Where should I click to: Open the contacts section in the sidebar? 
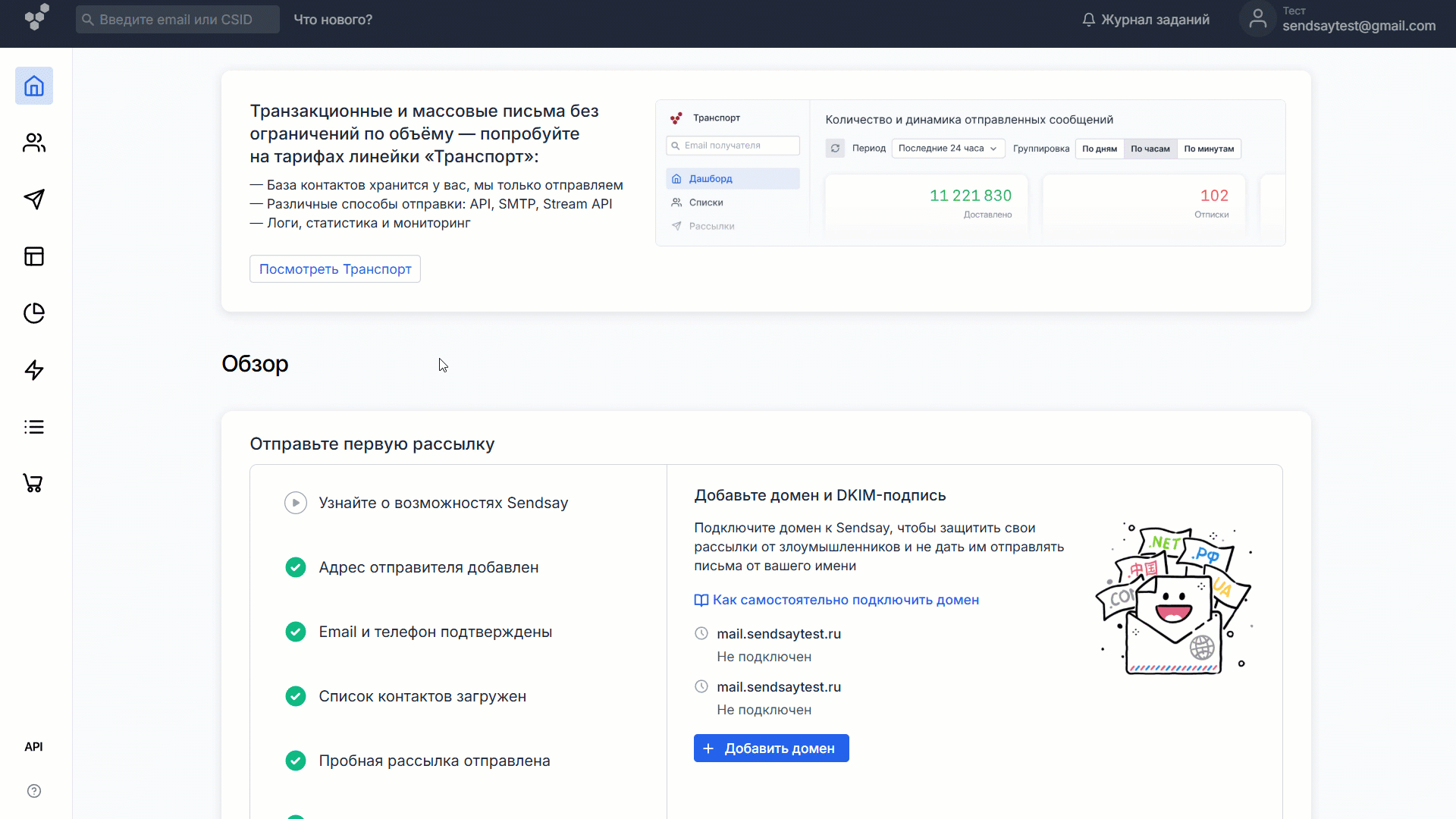pos(34,143)
